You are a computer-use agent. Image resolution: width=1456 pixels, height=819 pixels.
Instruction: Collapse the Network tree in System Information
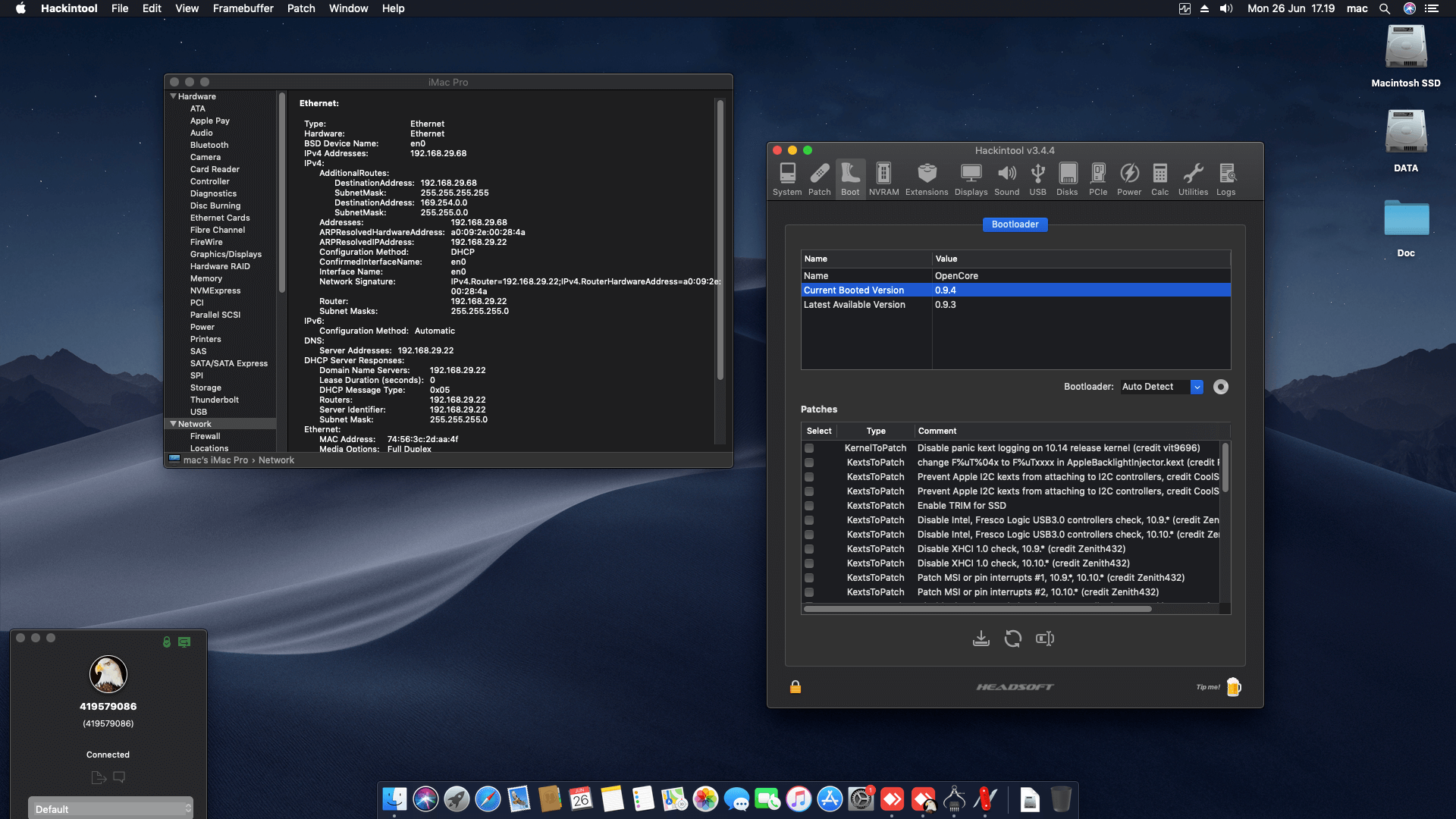(x=173, y=424)
